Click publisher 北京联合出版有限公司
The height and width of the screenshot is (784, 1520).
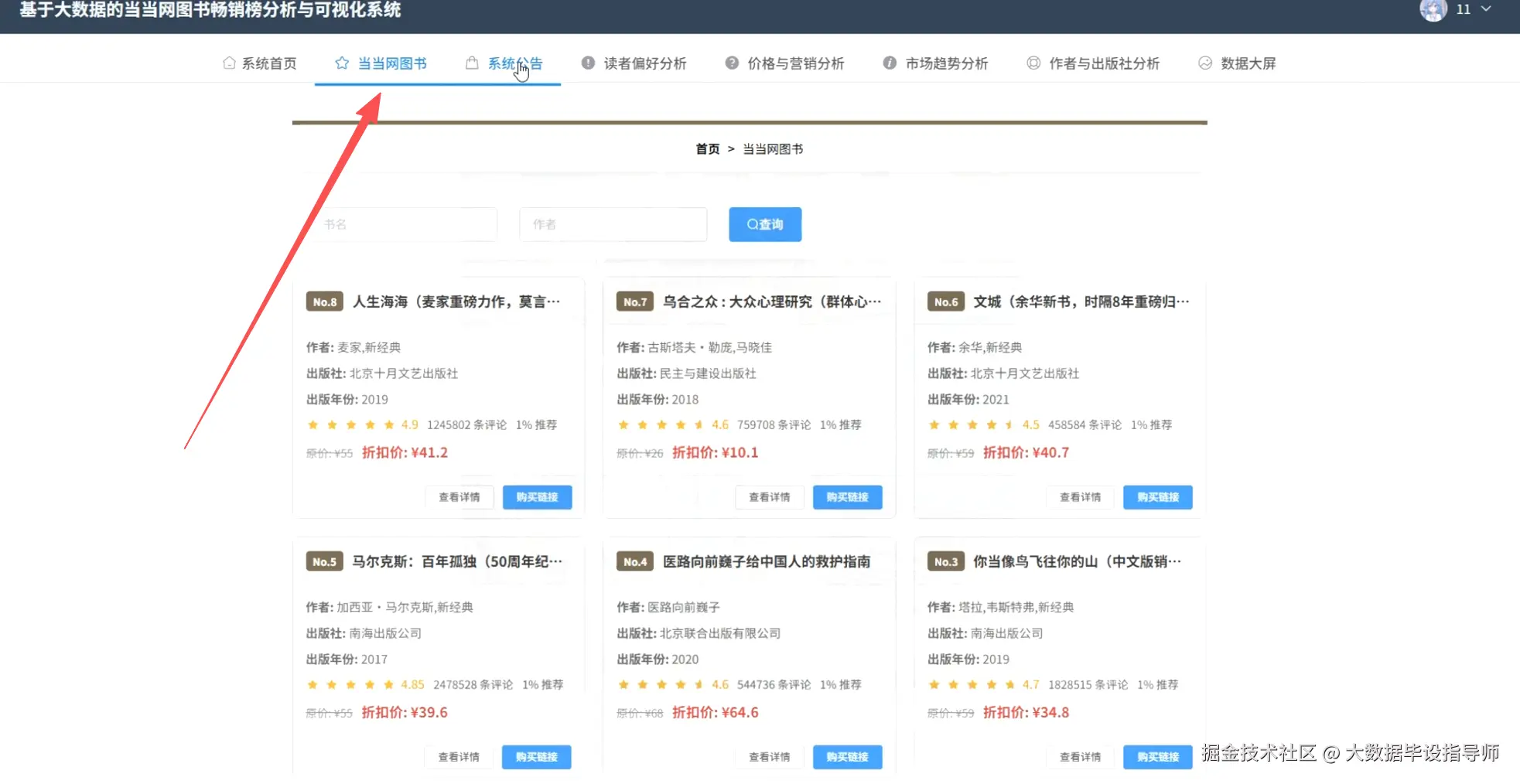[720, 633]
